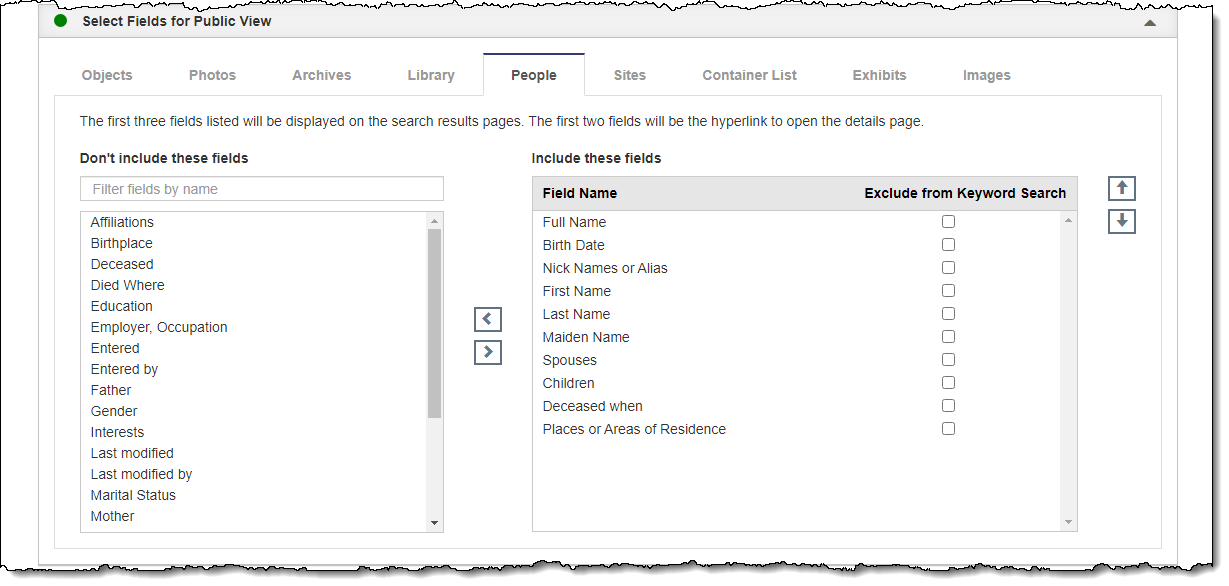Image resolution: width=1229 pixels, height=586 pixels.
Task: Check Exclude from Keyword Search for Full Name
Action: click(948, 222)
